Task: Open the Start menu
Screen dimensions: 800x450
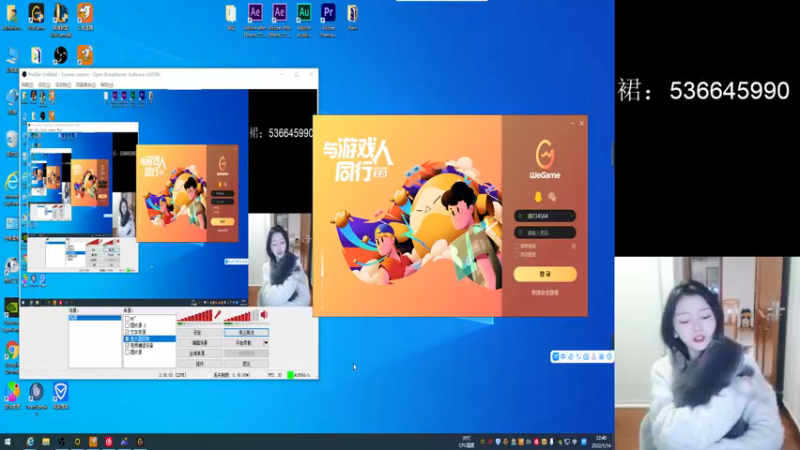Action: (x=8, y=442)
